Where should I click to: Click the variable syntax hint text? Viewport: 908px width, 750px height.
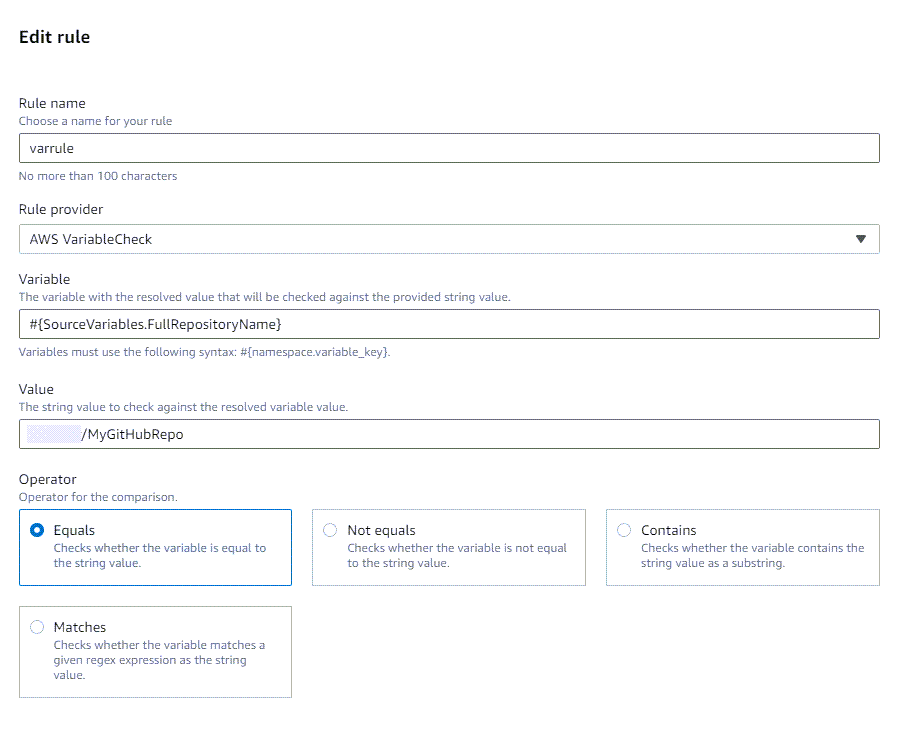(204, 352)
